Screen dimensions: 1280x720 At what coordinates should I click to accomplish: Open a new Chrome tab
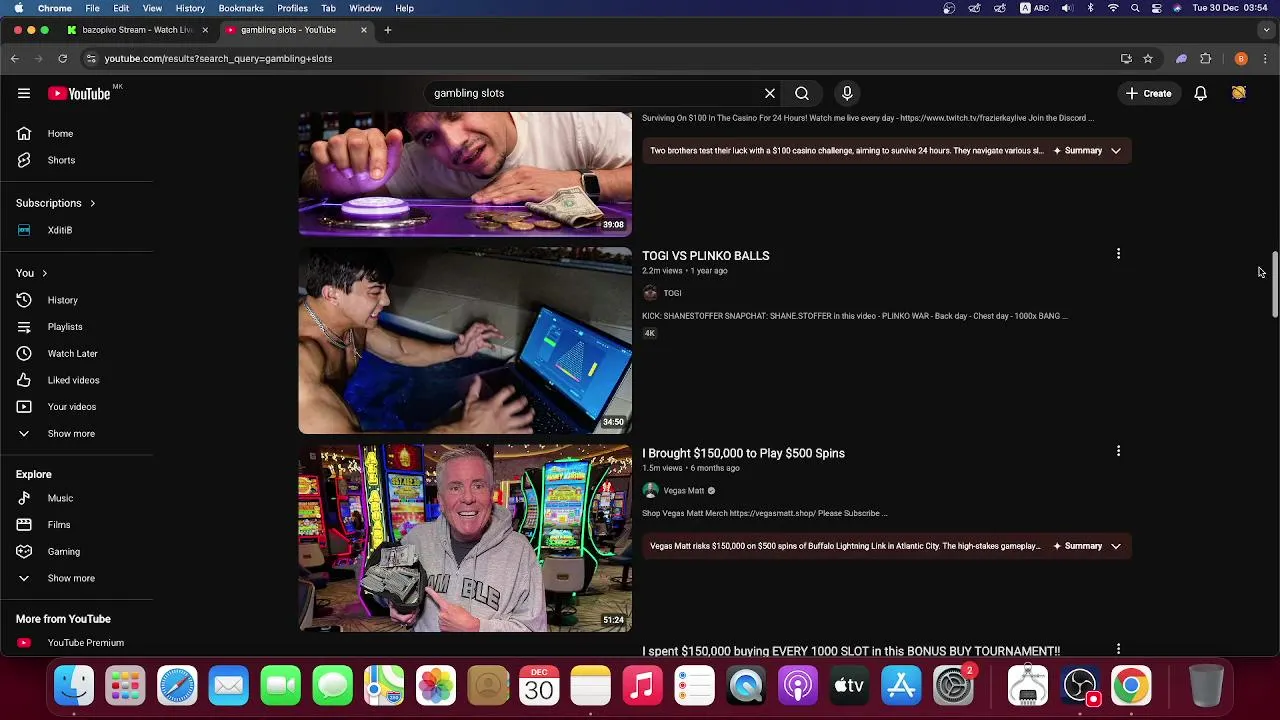click(388, 30)
